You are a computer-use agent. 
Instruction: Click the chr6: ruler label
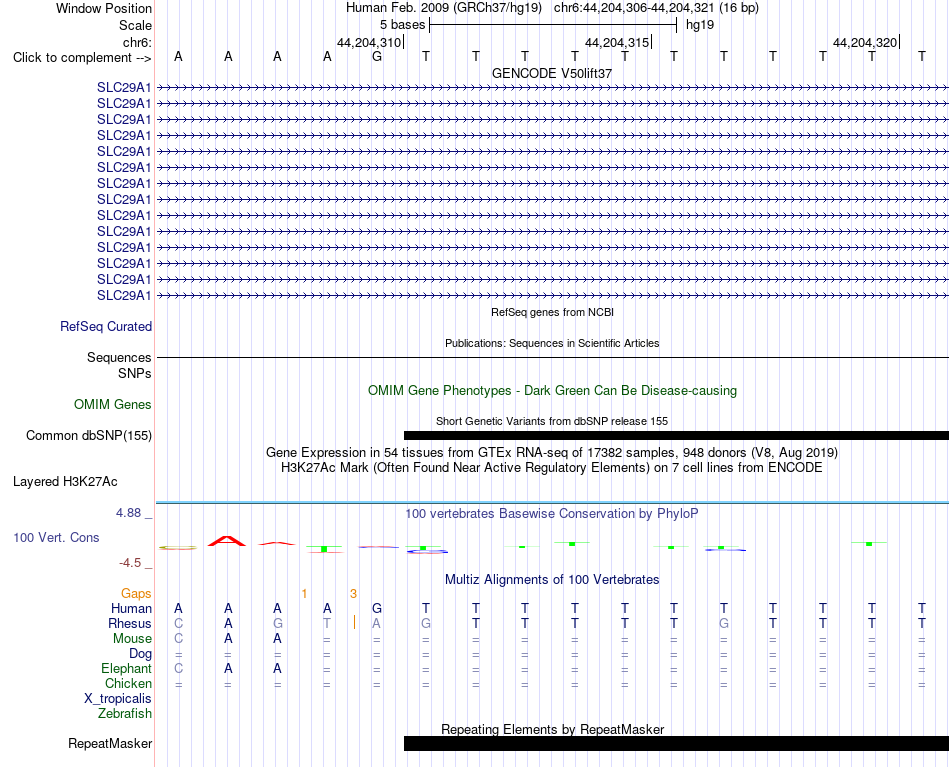[137, 42]
